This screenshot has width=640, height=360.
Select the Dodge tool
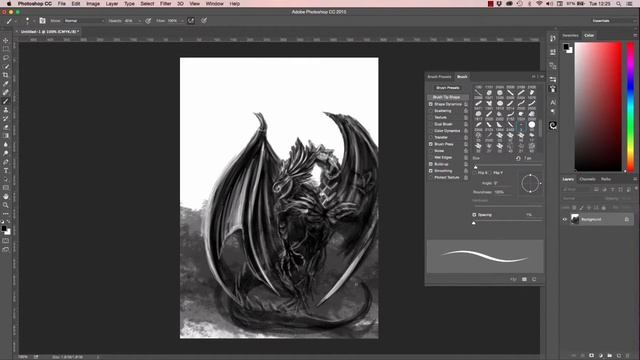click(6, 153)
